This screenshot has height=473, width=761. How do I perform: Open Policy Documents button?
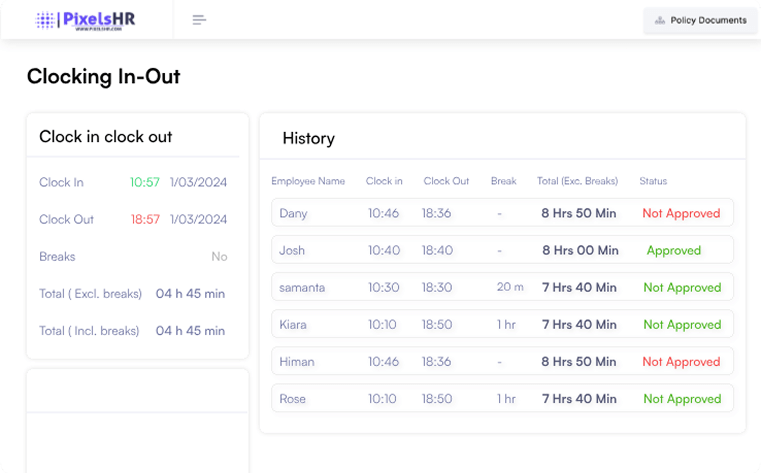pyautogui.click(x=700, y=20)
